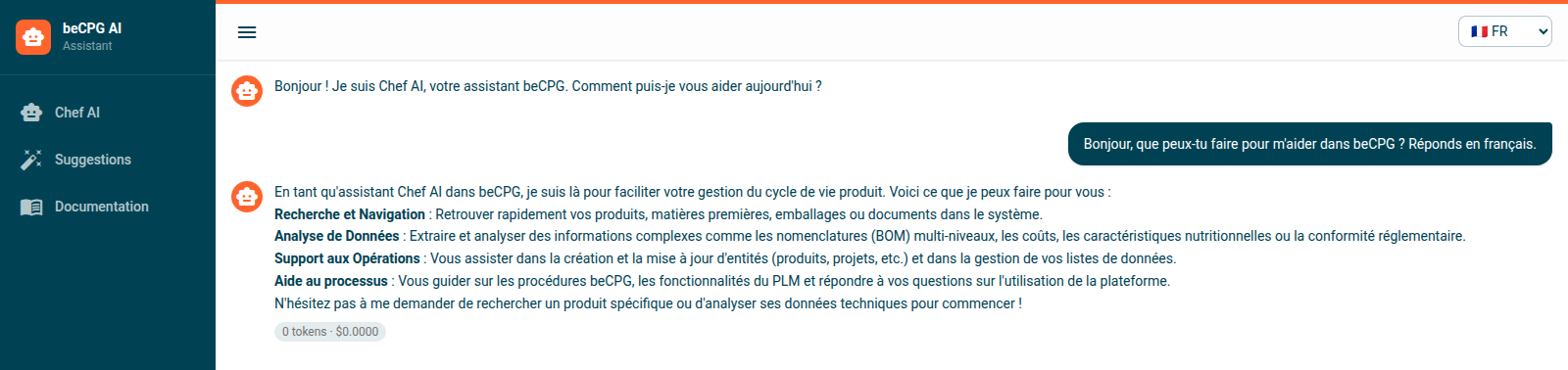Open the Suggestions menu item
This screenshot has height=370, width=1568.
(108, 160)
